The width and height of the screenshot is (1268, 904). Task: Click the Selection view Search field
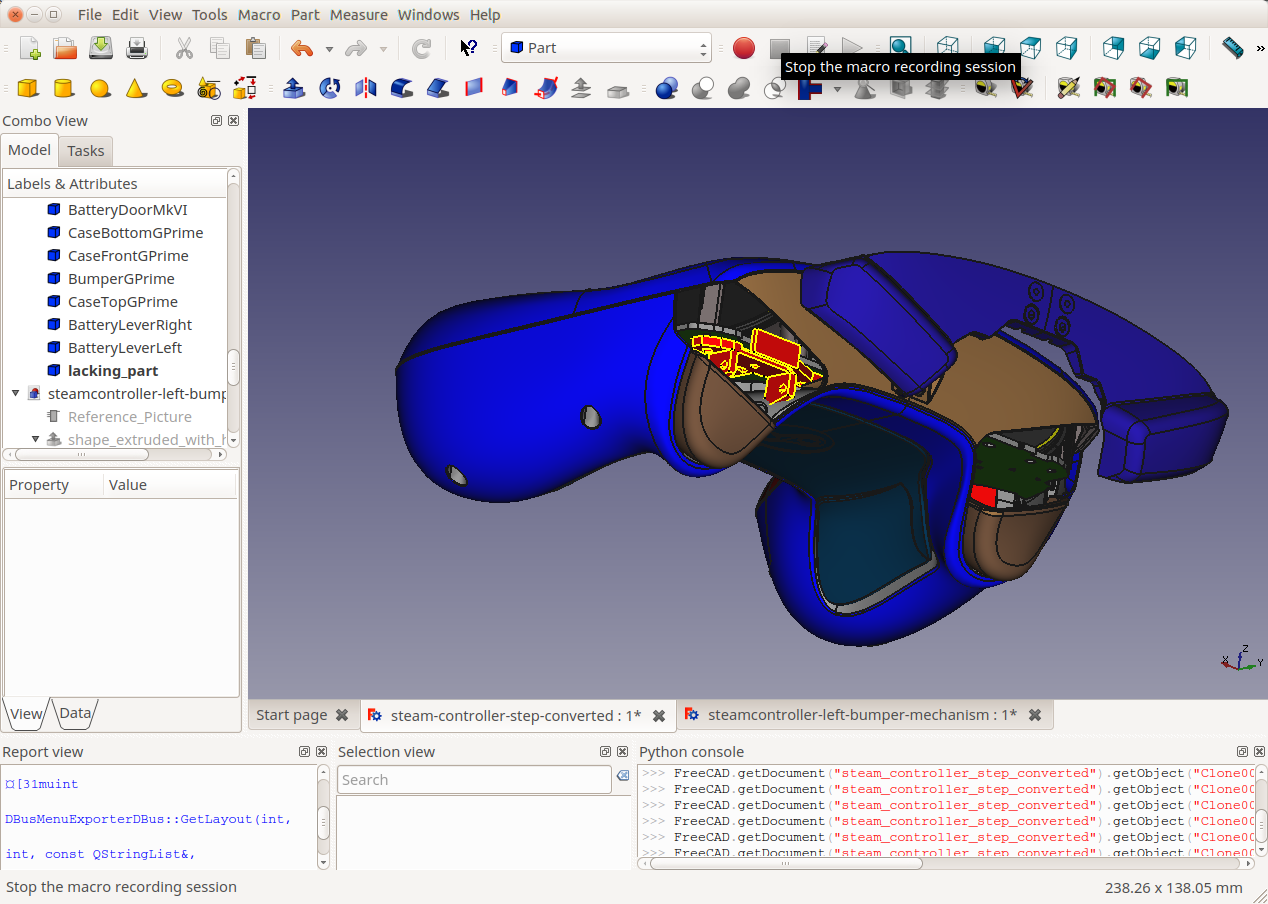pyautogui.click(x=475, y=780)
